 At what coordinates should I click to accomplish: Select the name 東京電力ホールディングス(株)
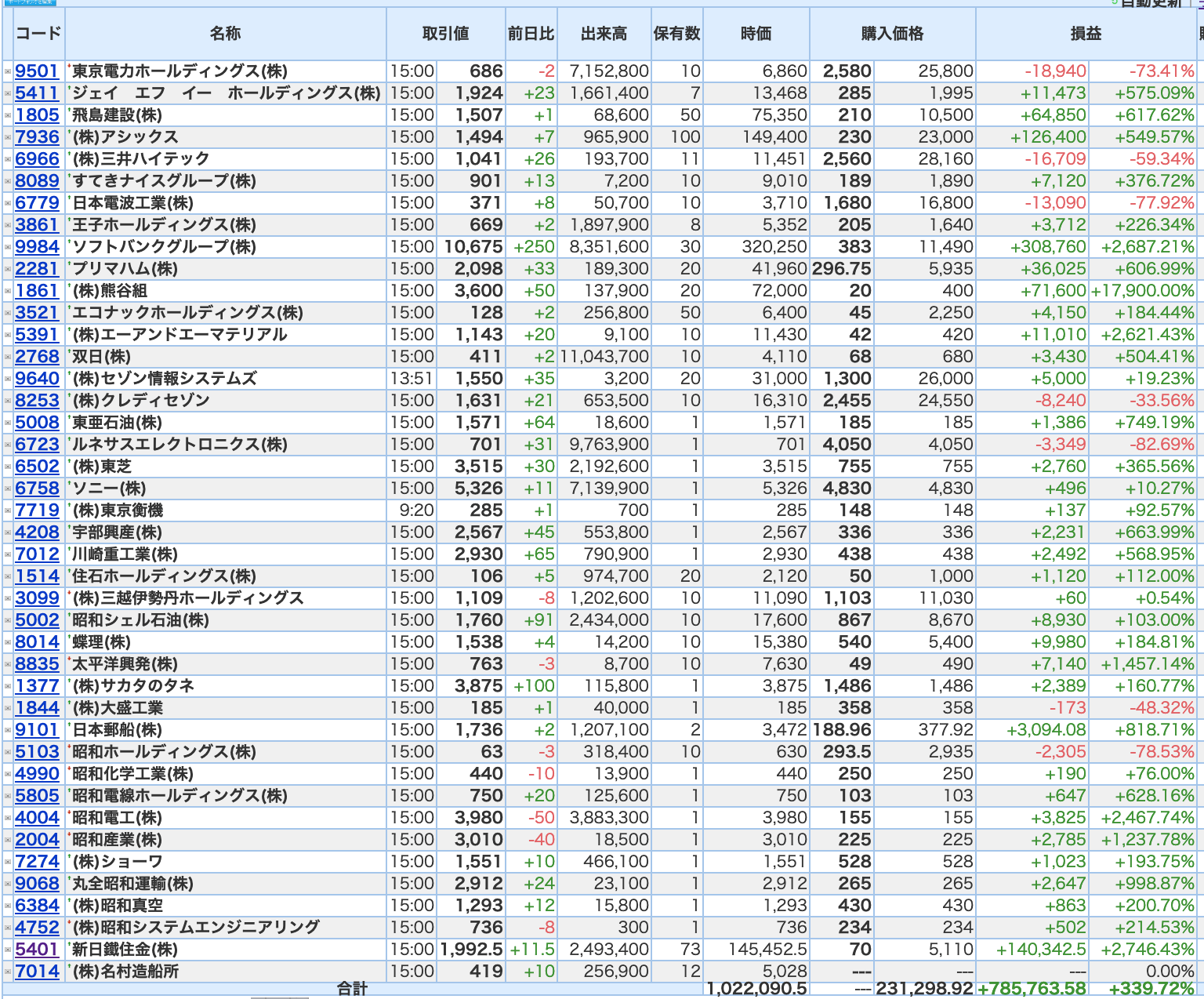tap(180, 71)
